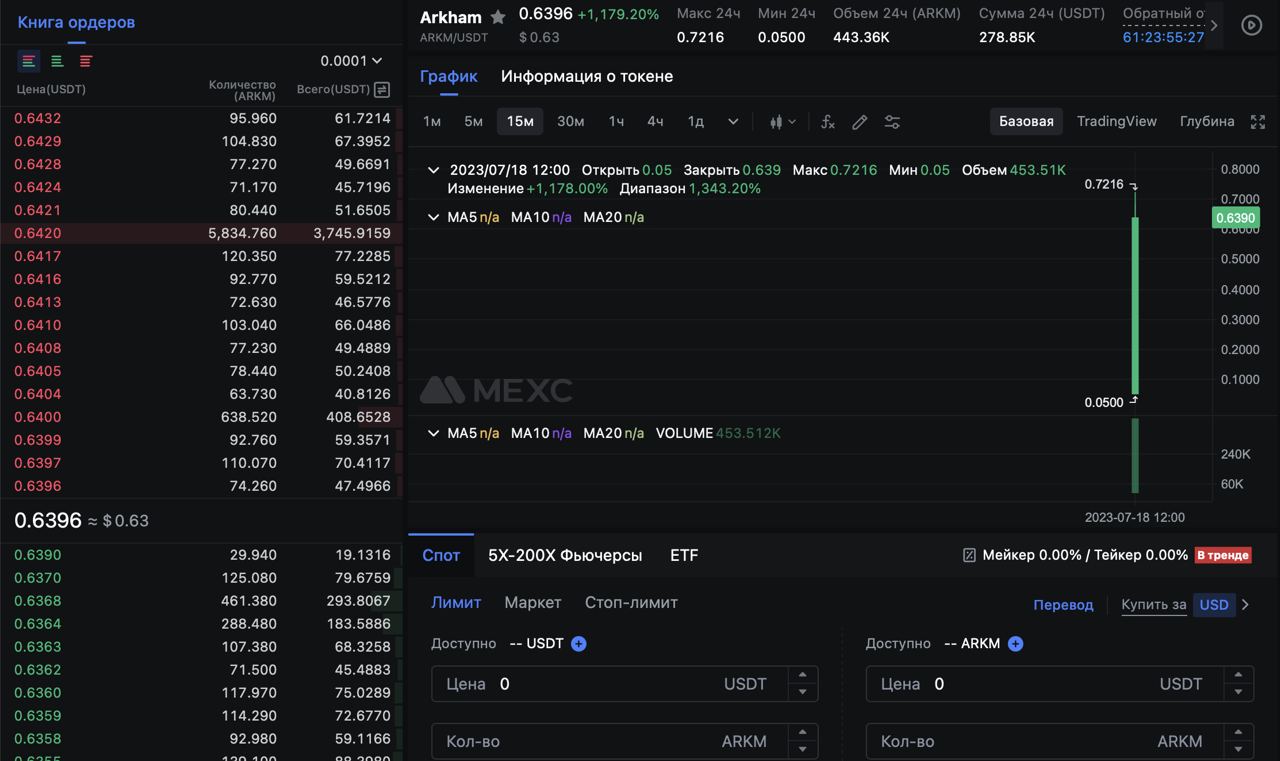Select 4ч timeframe
Image resolution: width=1280 pixels, height=761 pixels.
point(655,121)
